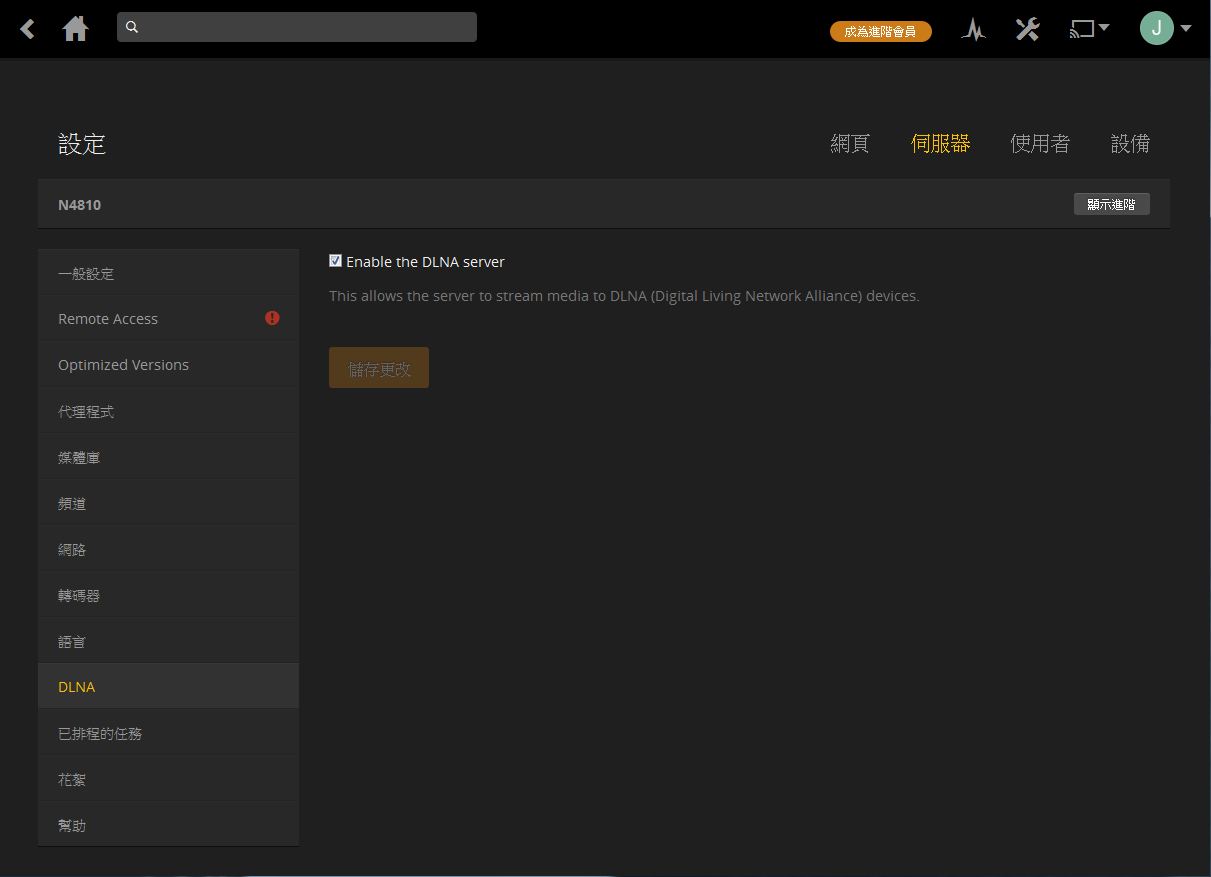The image size is (1211, 877).
Task: Click the Remote Access red warning icon
Action: point(272,318)
